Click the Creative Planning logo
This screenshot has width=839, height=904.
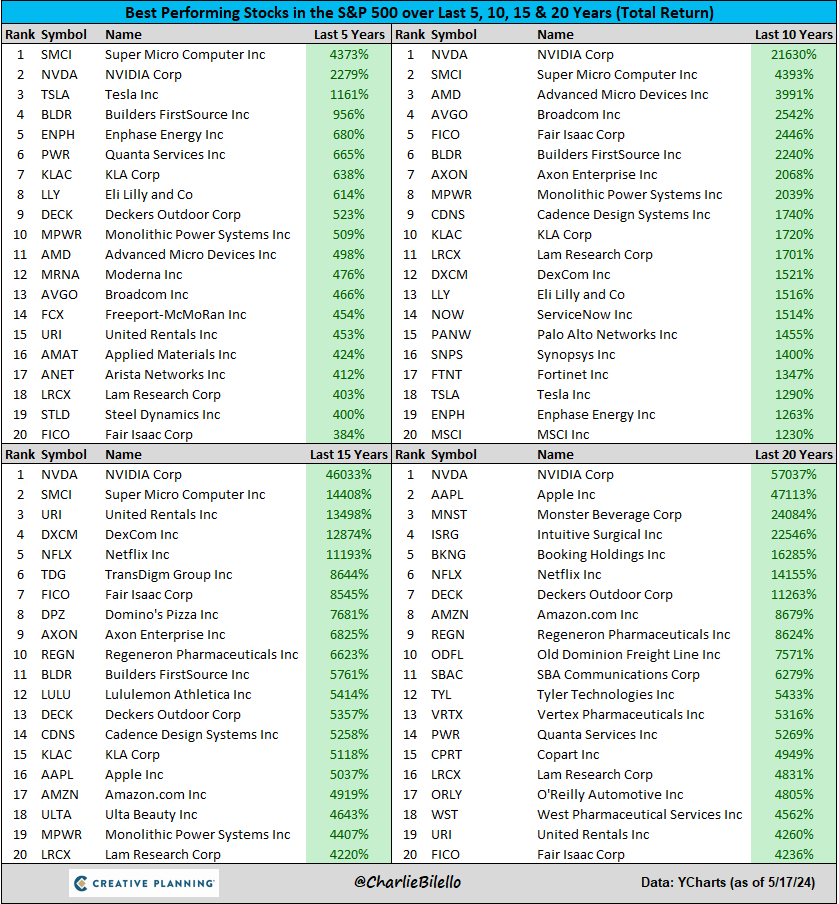(144, 883)
